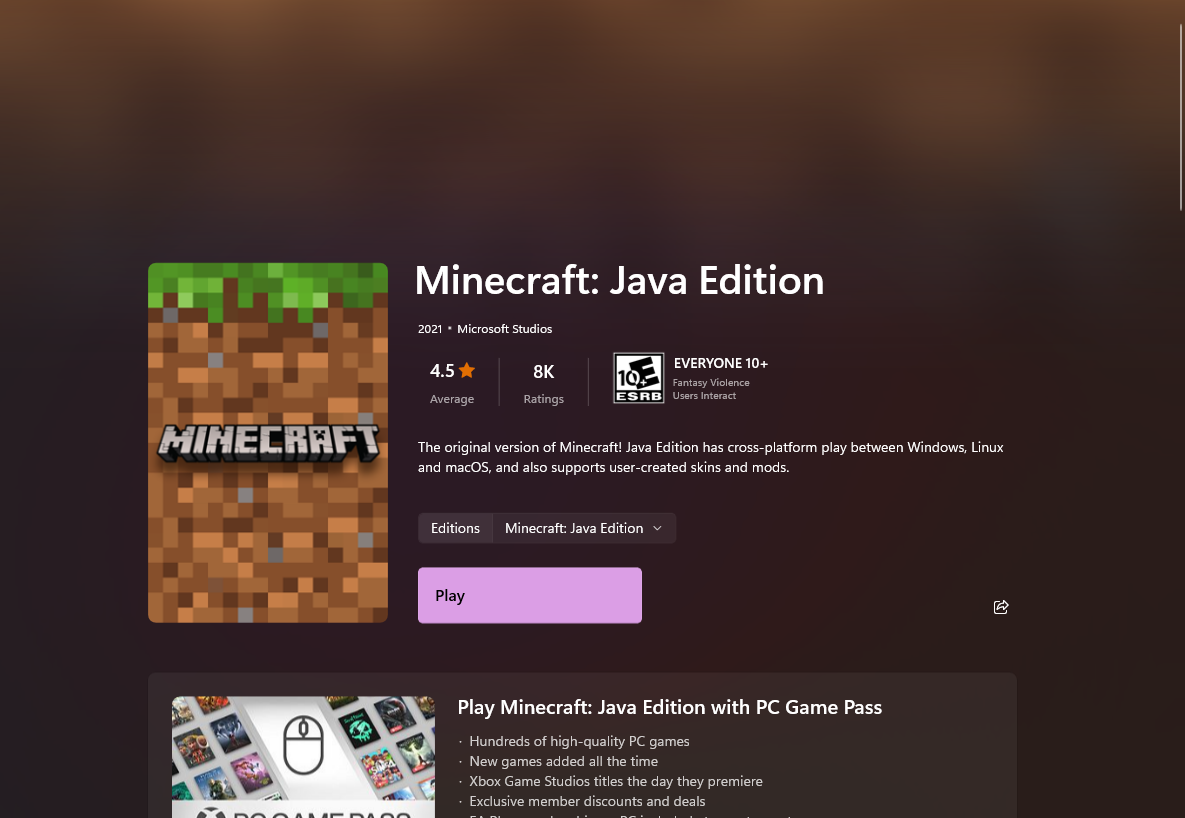Click the vertical scrollbar thumb
The image size is (1185, 818).
point(1181,117)
